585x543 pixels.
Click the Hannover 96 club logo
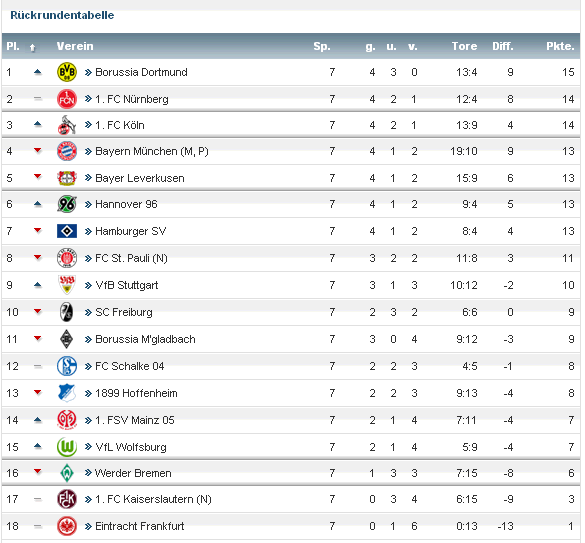67,204
